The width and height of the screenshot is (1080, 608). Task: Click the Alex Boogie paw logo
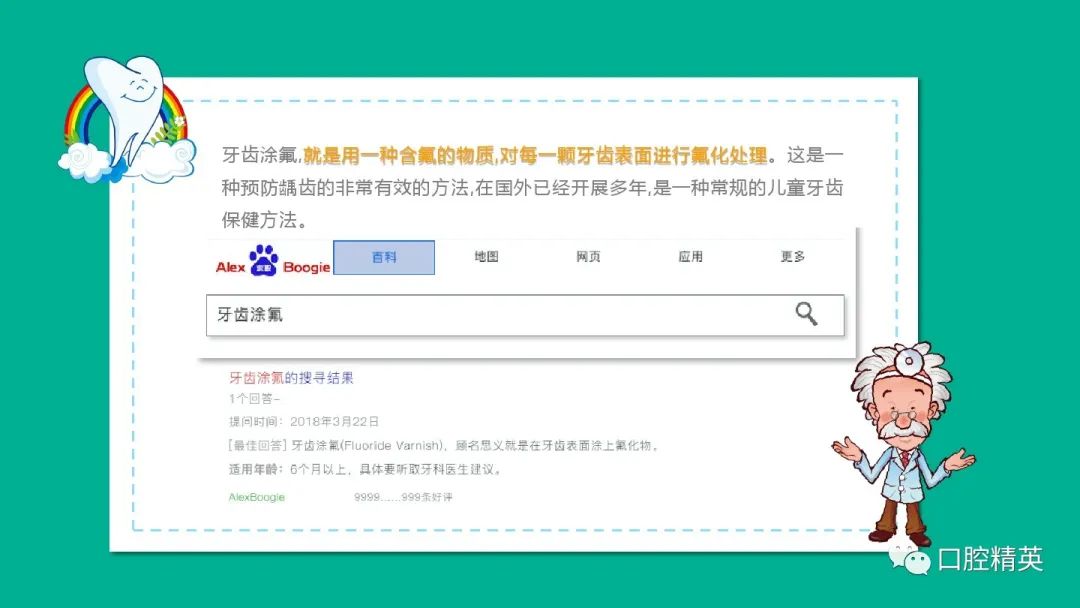point(273,261)
